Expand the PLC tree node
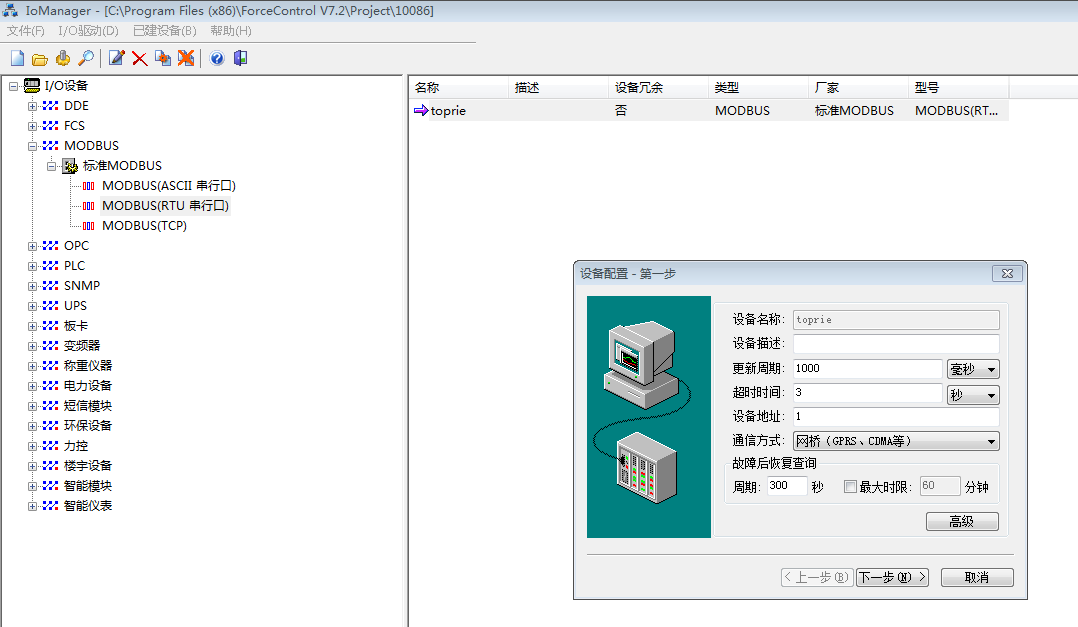The width and height of the screenshot is (1078, 627). (32, 266)
